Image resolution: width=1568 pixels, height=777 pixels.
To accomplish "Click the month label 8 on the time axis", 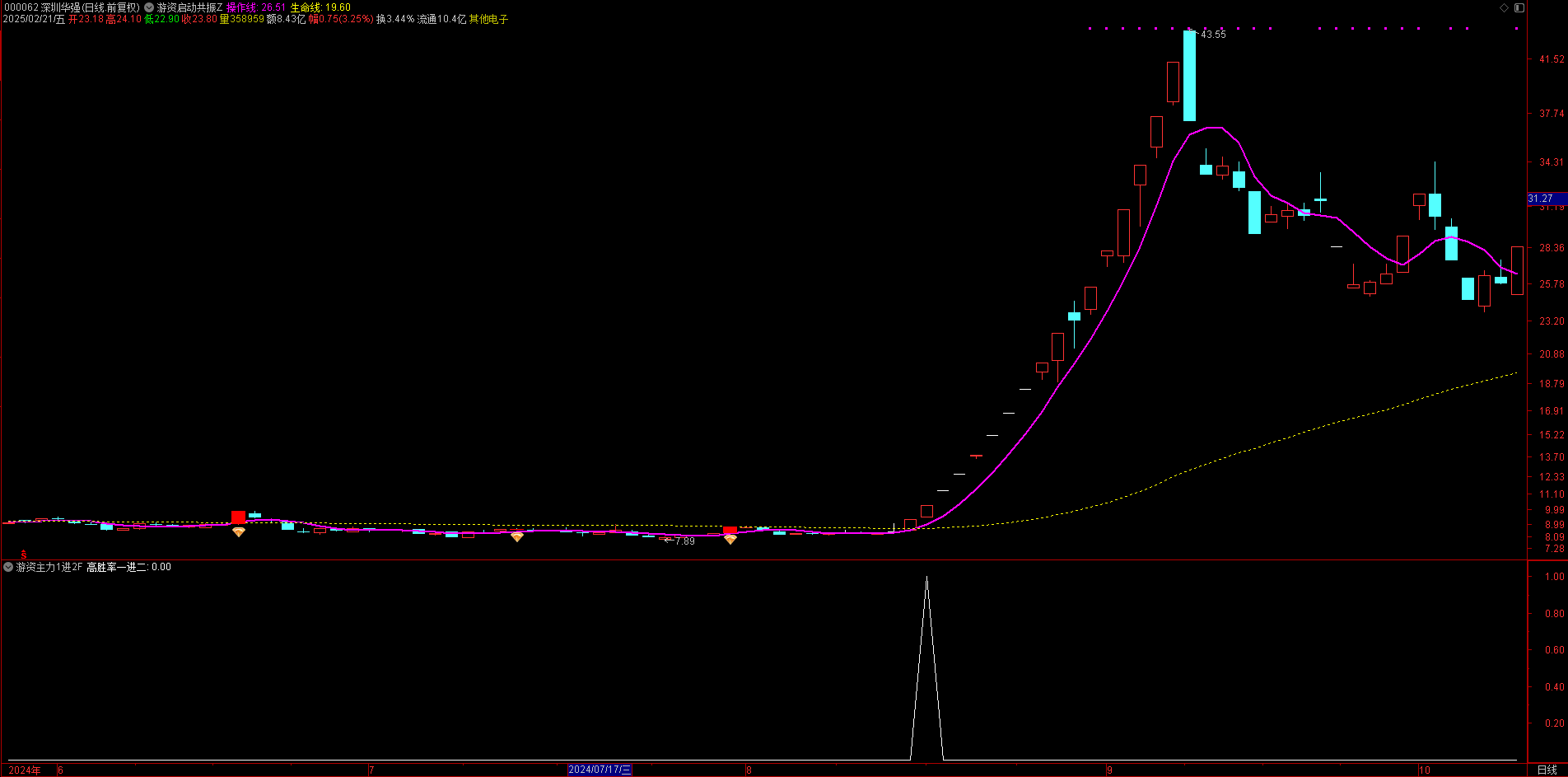I will (x=749, y=770).
